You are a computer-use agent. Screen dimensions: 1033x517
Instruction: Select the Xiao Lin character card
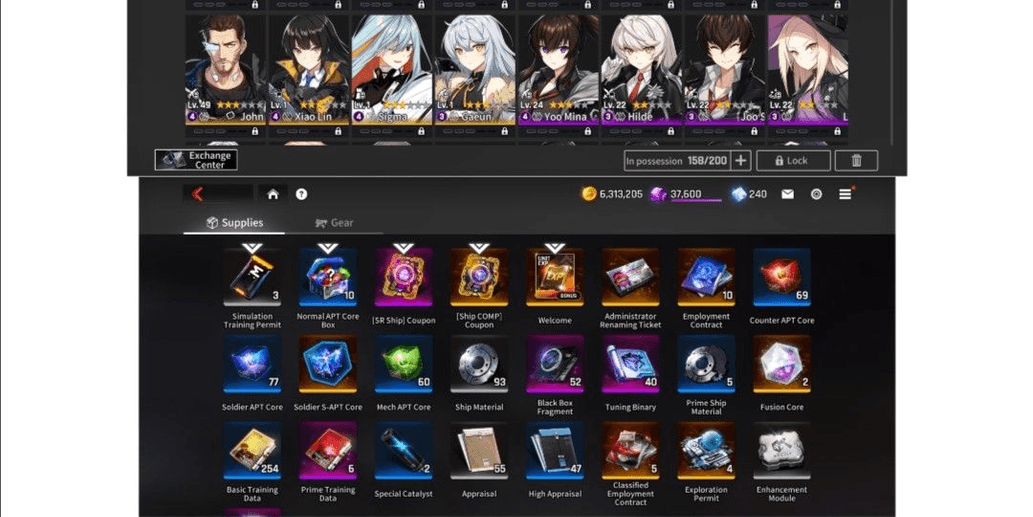pyautogui.click(x=308, y=69)
